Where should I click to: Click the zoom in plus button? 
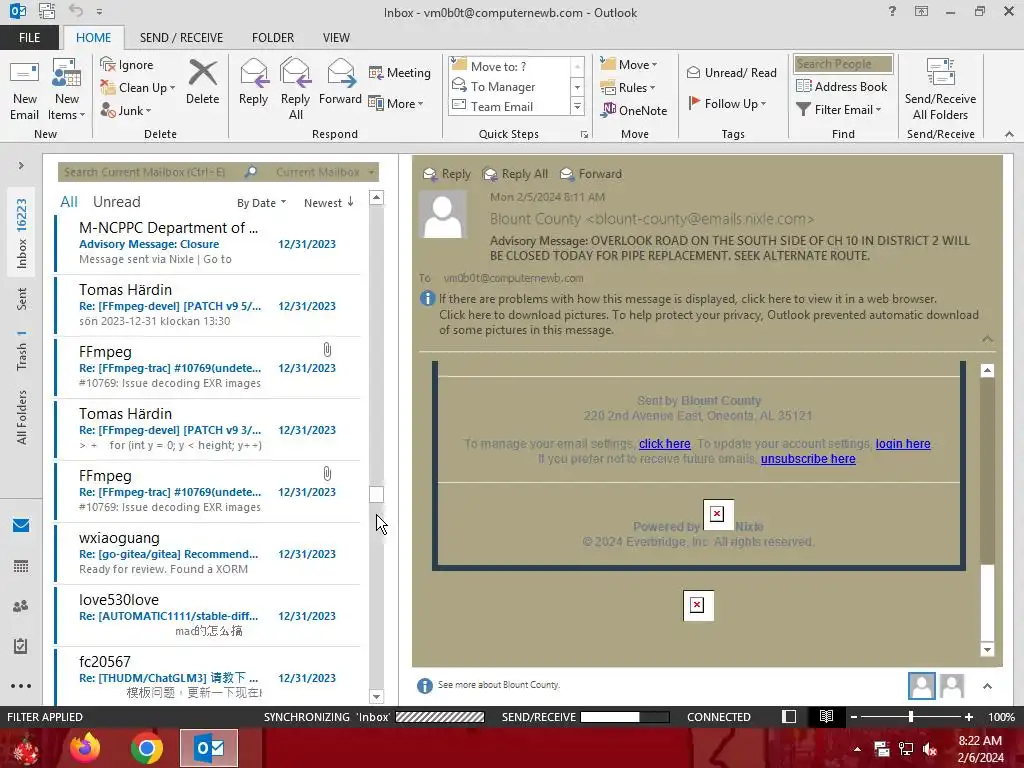[968, 717]
